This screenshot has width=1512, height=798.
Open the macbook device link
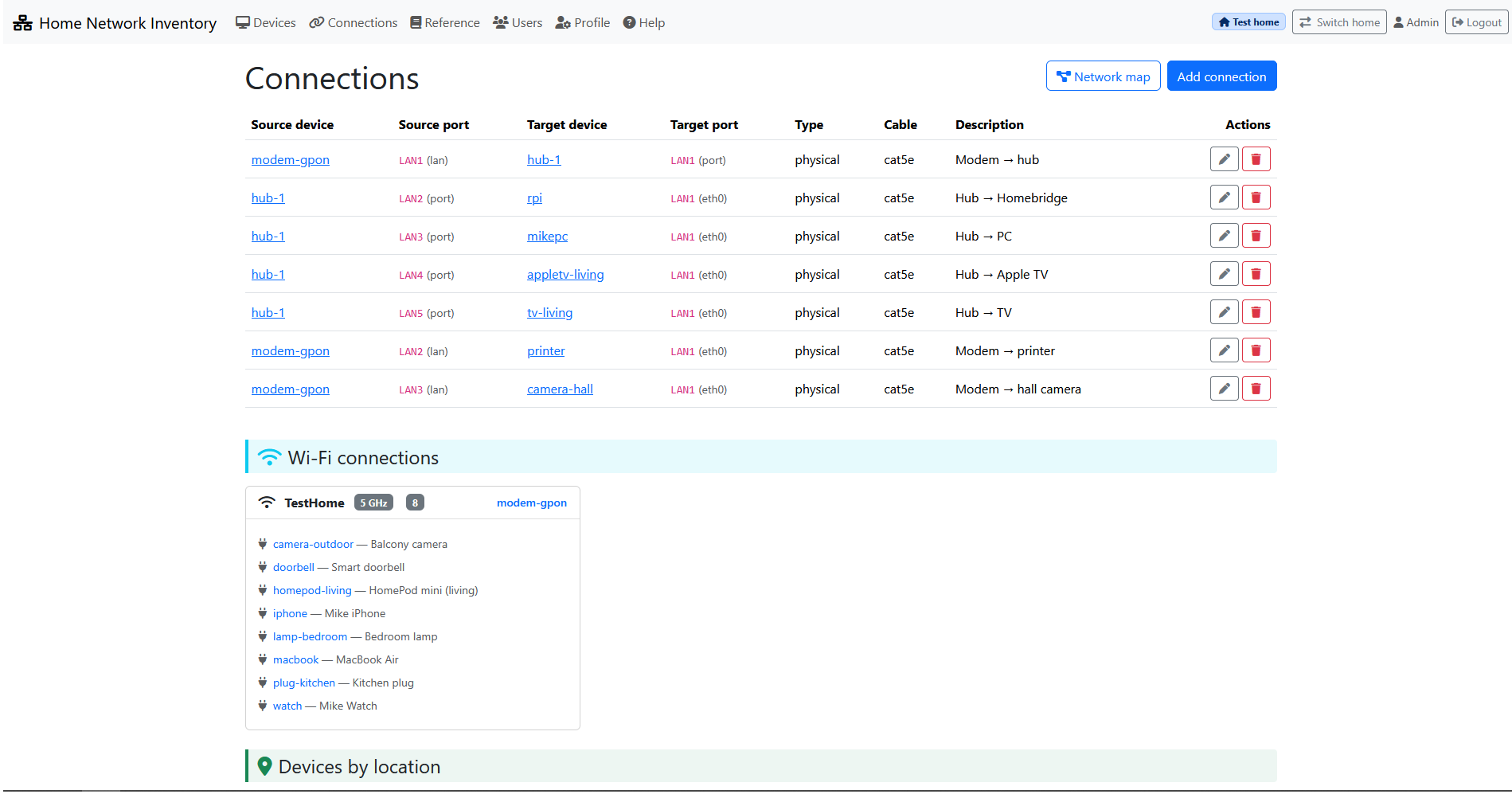click(x=295, y=659)
